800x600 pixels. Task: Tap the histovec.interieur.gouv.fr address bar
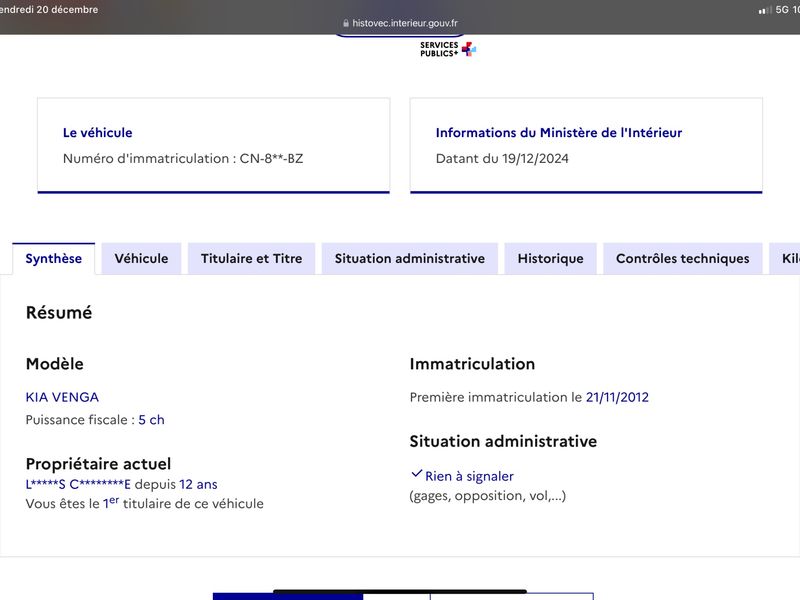tap(401, 23)
